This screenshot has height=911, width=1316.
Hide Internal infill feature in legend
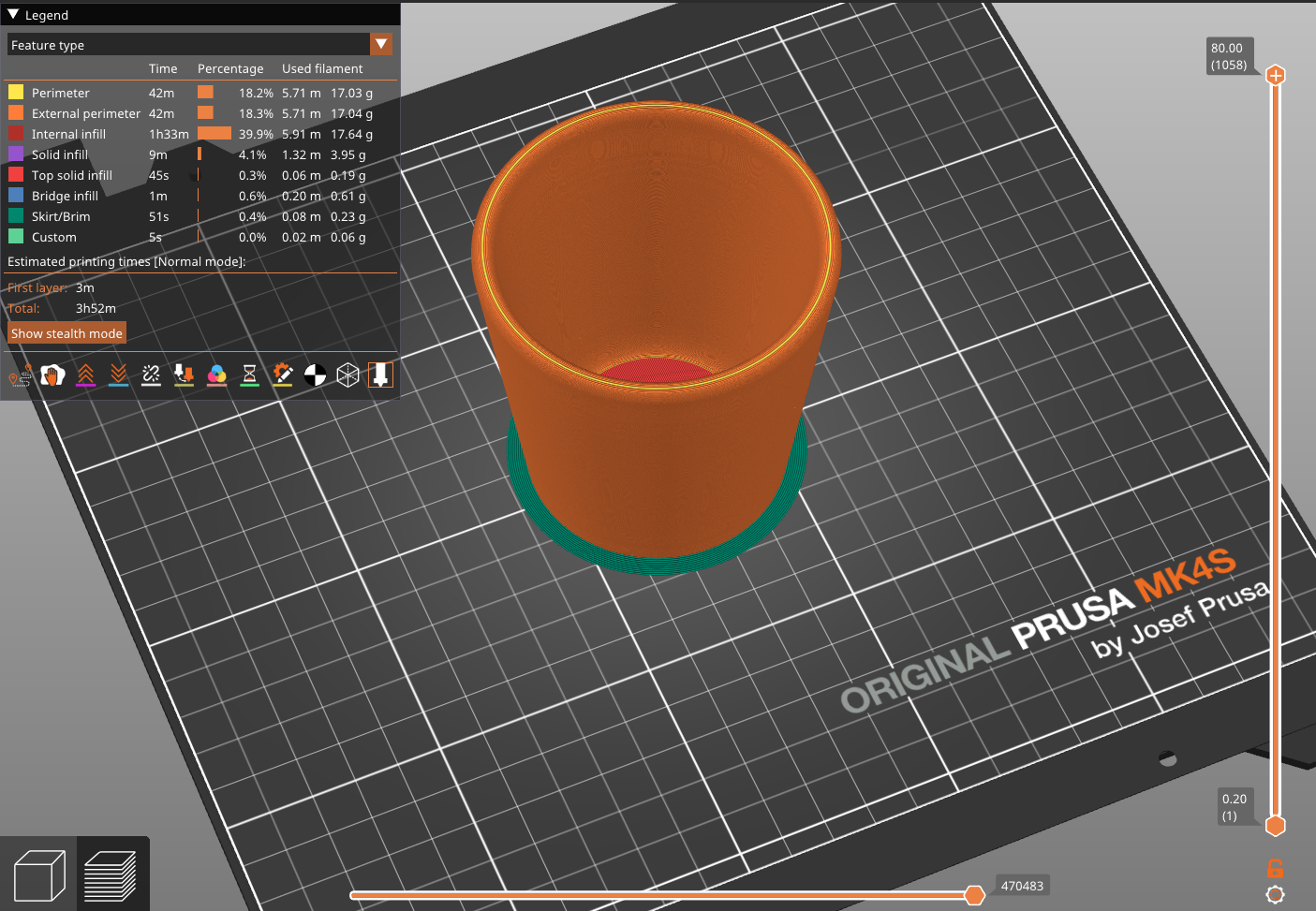pos(68,134)
